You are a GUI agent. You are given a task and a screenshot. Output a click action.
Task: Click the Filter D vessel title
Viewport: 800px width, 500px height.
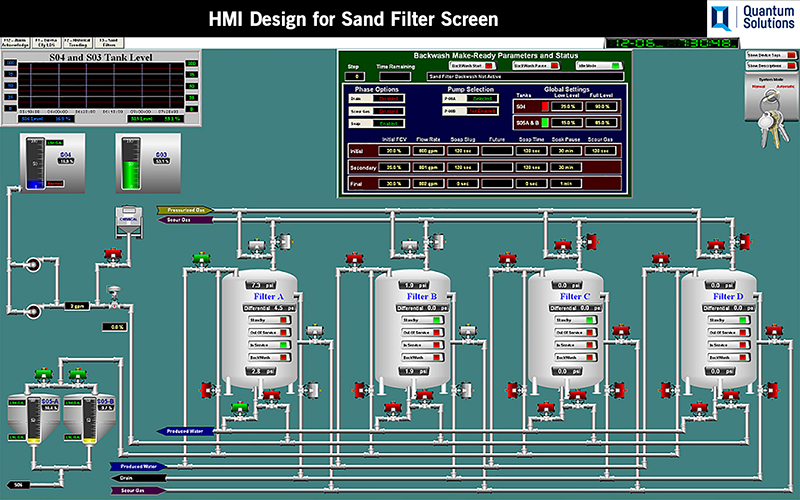(728, 297)
